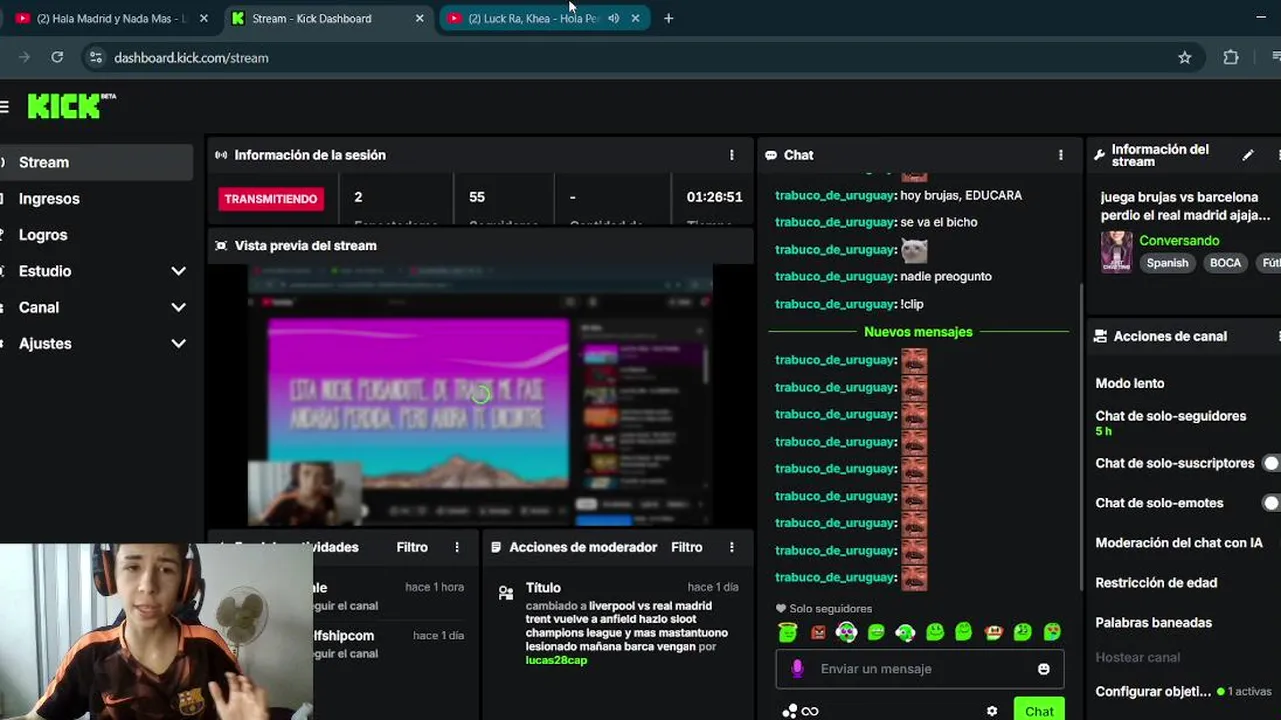Bookmark this page with star icon

coord(1185,57)
